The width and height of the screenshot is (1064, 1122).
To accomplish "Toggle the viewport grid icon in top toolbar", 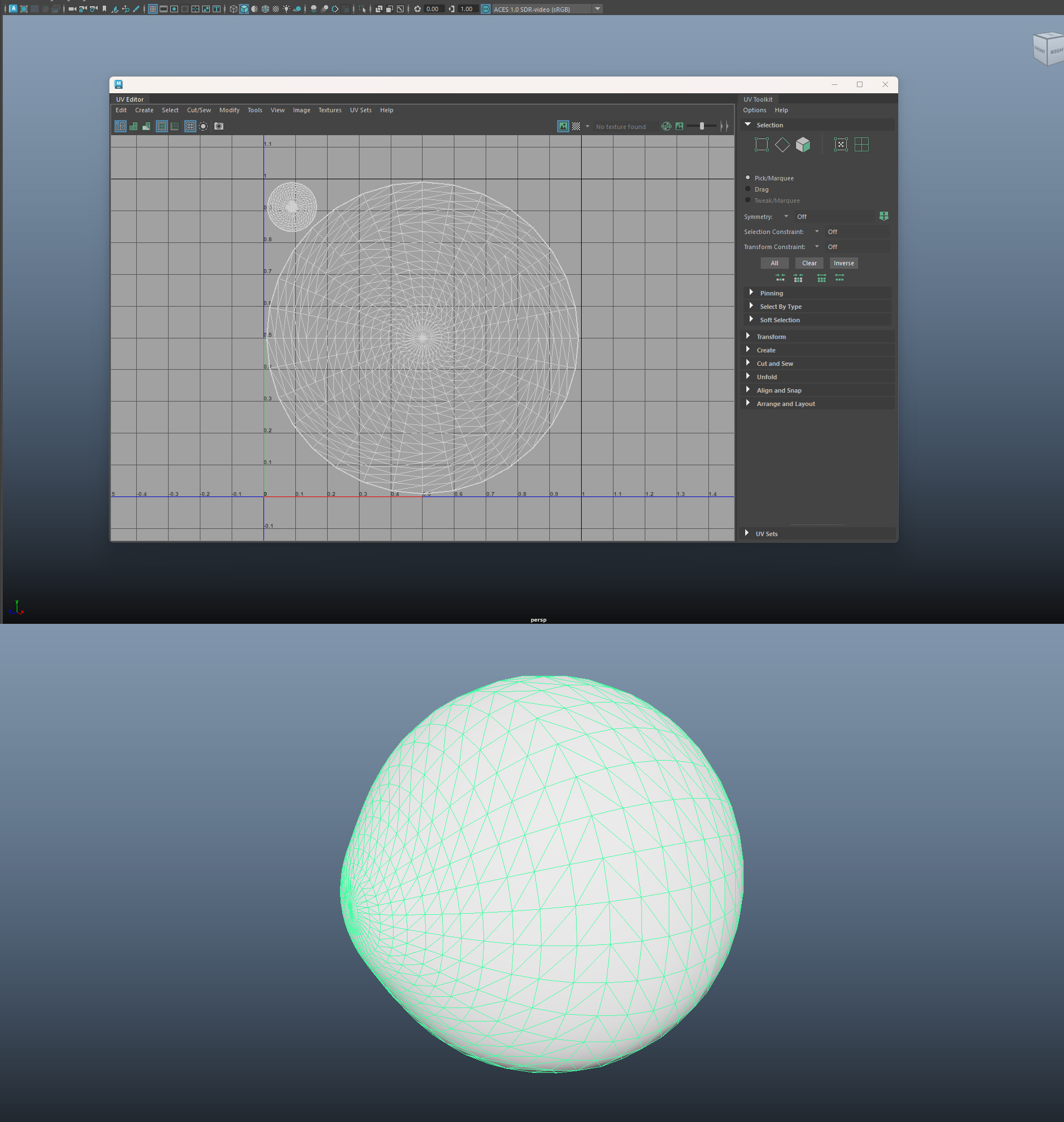I will pyautogui.click(x=153, y=8).
